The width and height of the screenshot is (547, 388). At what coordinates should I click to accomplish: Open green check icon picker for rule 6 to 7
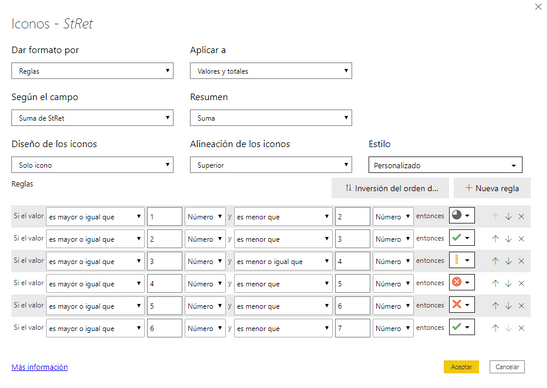click(x=462, y=327)
